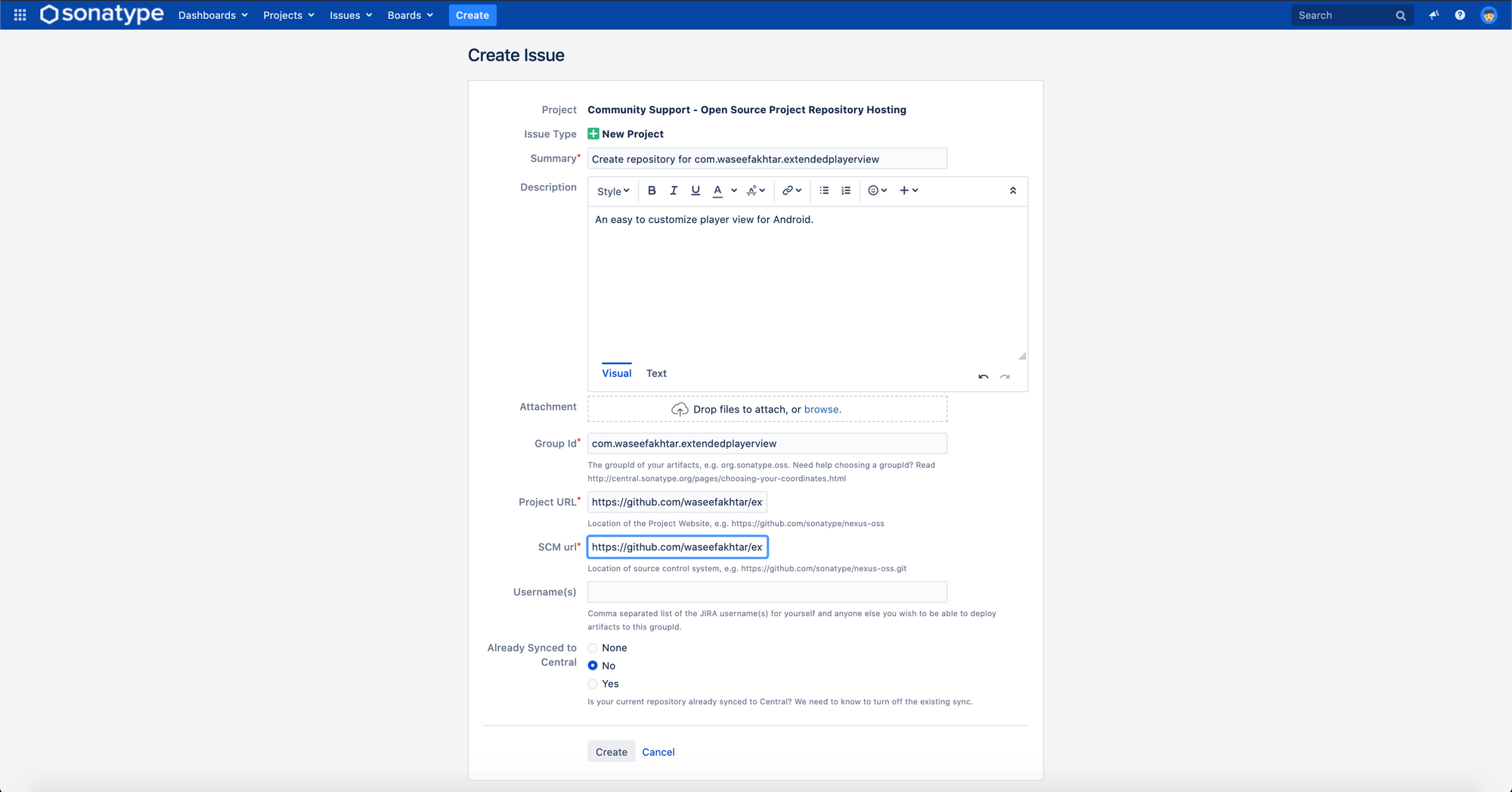Click the Cancel link
The width and height of the screenshot is (1512, 792).
click(658, 752)
